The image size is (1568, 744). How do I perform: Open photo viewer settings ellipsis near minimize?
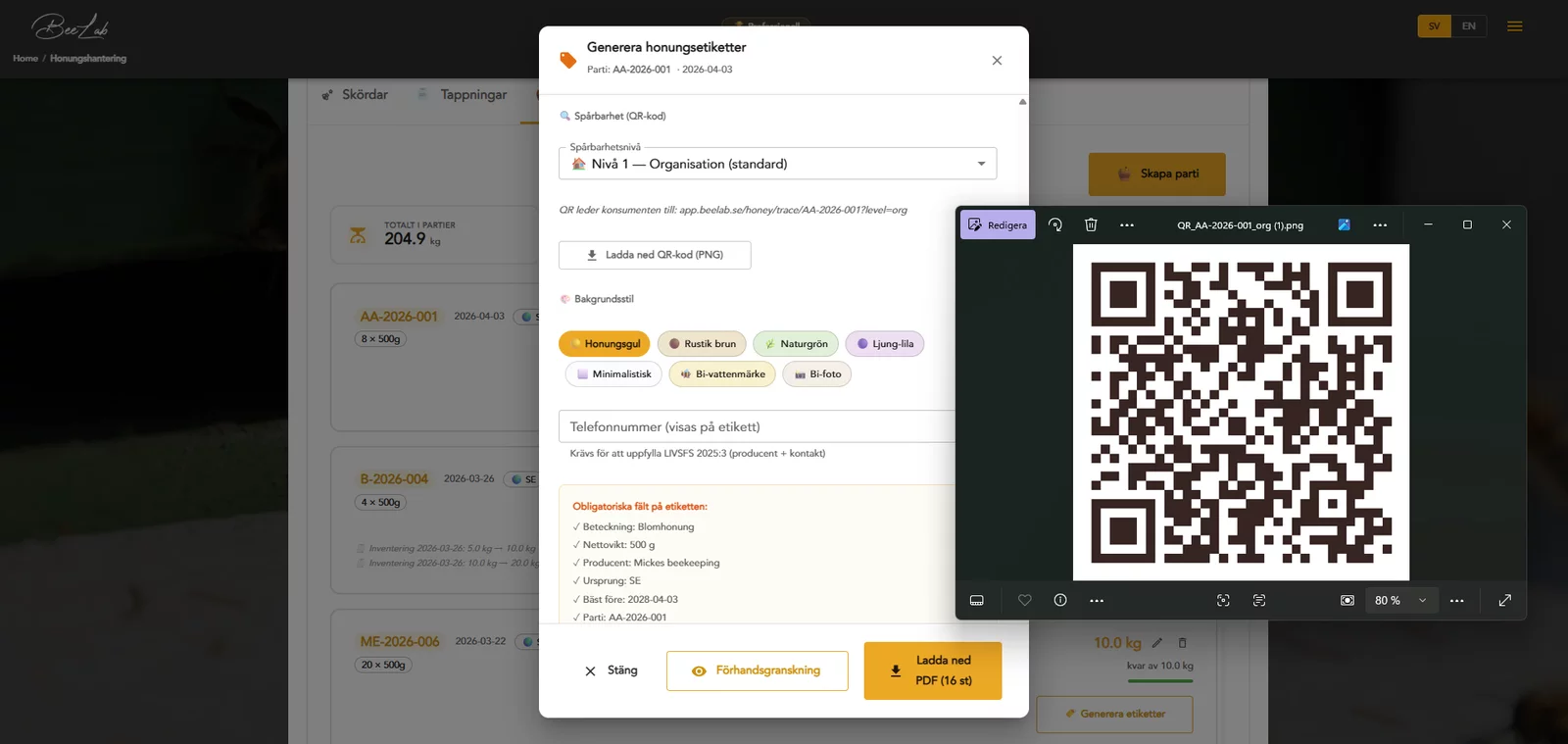pyautogui.click(x=1380, y=224)
